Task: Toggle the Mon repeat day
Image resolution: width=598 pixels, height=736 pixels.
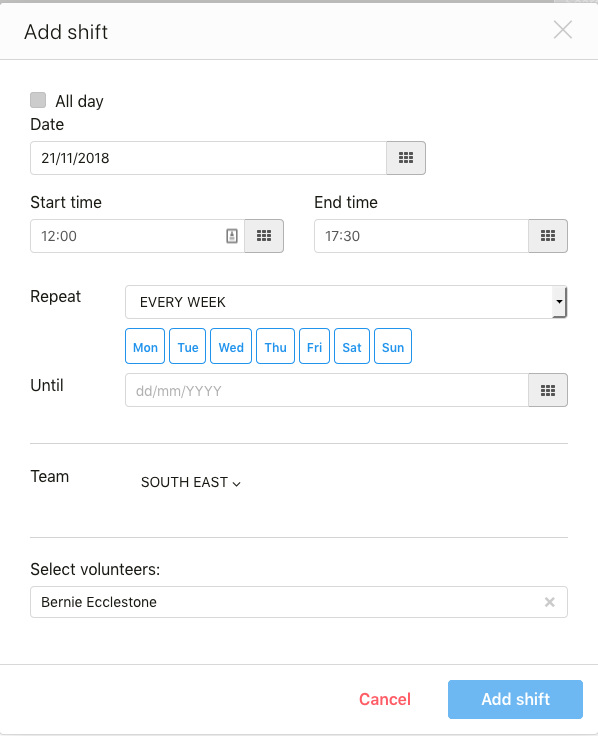Action: pyautogui.click(x=145, y=346)
